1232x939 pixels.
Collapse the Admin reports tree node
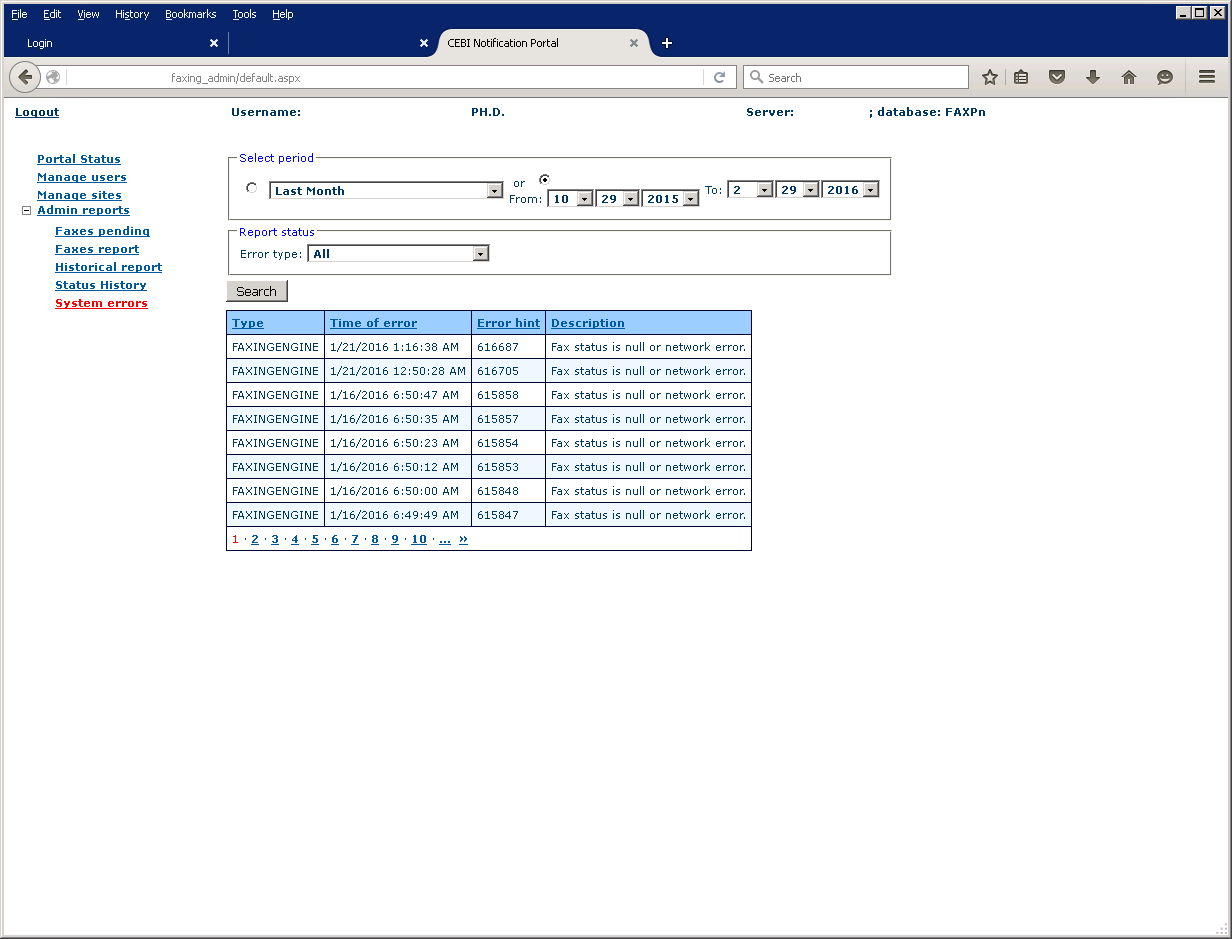[x=27, y=211]
